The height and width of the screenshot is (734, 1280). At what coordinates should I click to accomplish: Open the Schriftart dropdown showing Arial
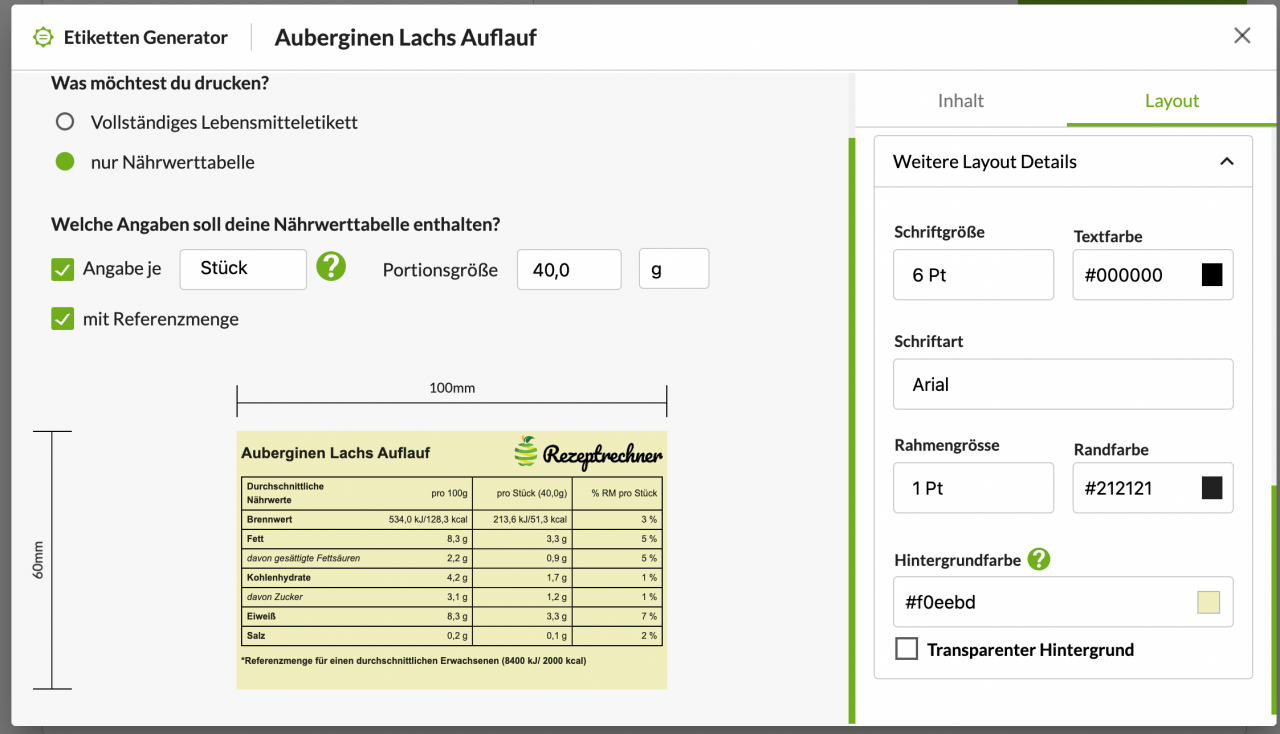pos(1063,384)
